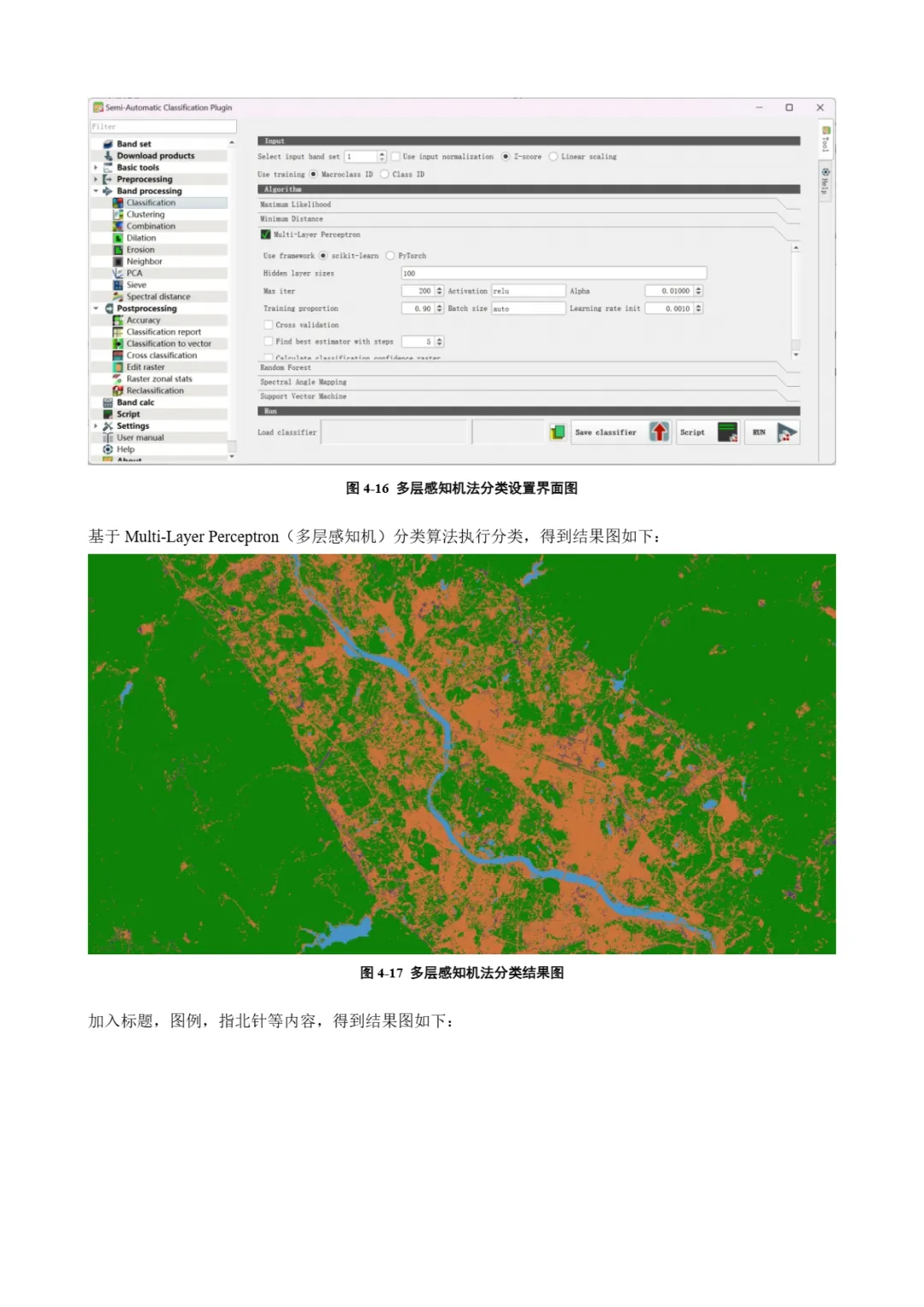Viewport: 924px width, 1307px height.
Task: Click the Save classifier label
Action: coord(606,433)
